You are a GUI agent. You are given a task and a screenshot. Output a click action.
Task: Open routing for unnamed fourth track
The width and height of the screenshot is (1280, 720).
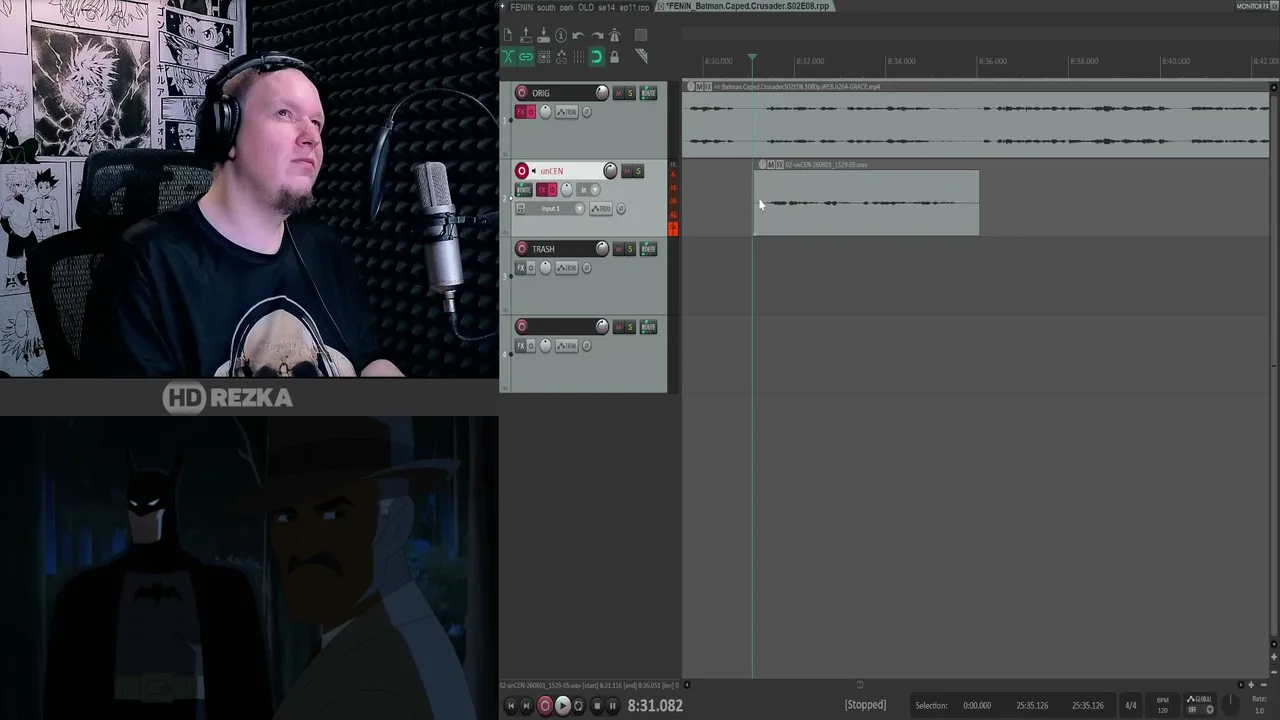point(648,327)
